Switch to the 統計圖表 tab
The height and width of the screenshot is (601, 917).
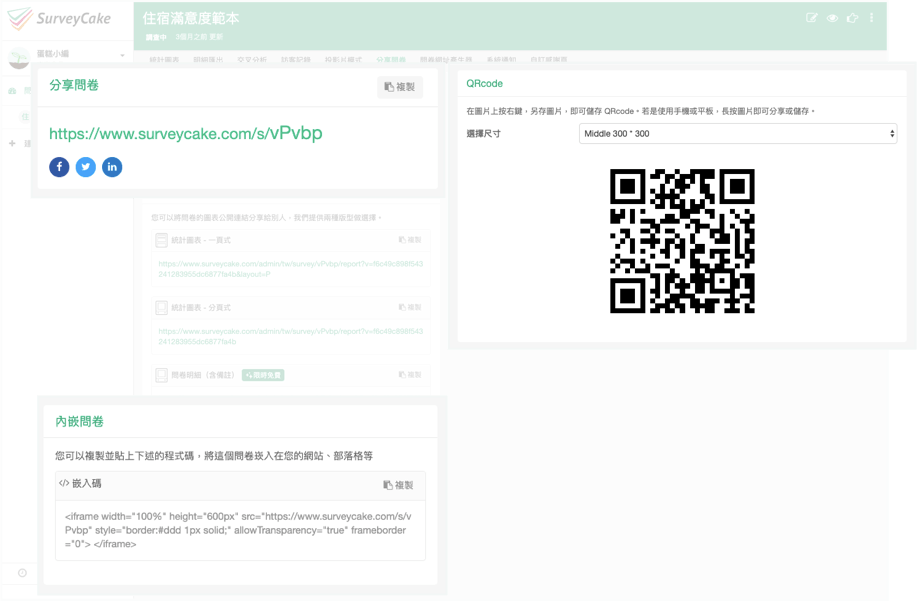coord(164,59)
